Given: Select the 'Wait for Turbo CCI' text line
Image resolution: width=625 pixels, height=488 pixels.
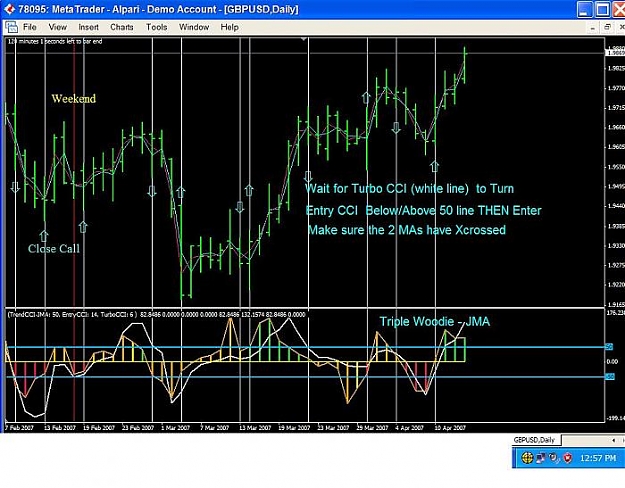Looking at the screenshot, I should pos(409,189).
